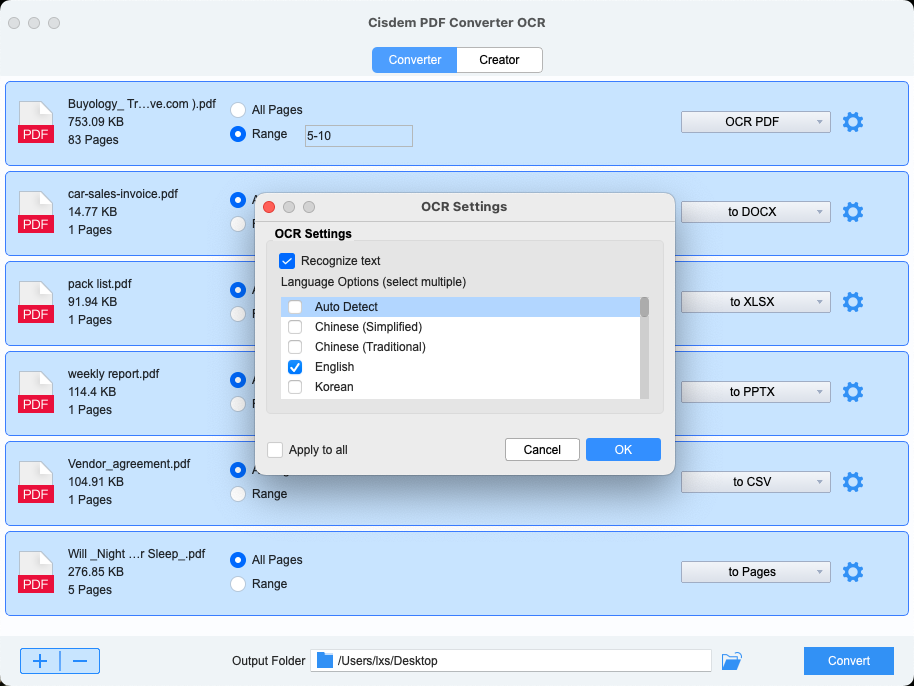Click Output Folder path field

click(x=511, y=660)
